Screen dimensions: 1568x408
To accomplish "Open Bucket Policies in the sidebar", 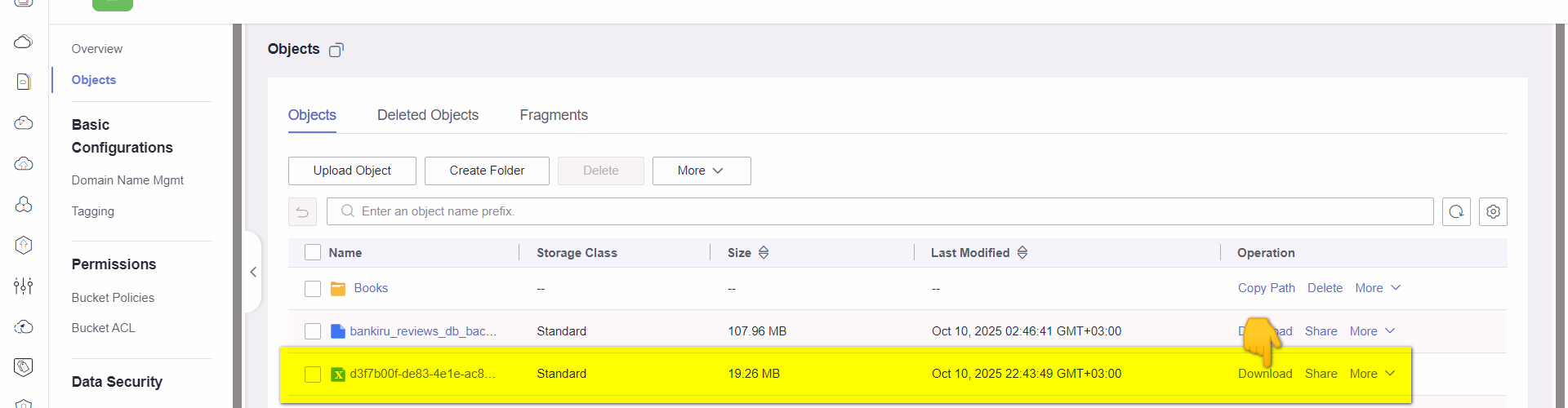I will pos(113,298).
